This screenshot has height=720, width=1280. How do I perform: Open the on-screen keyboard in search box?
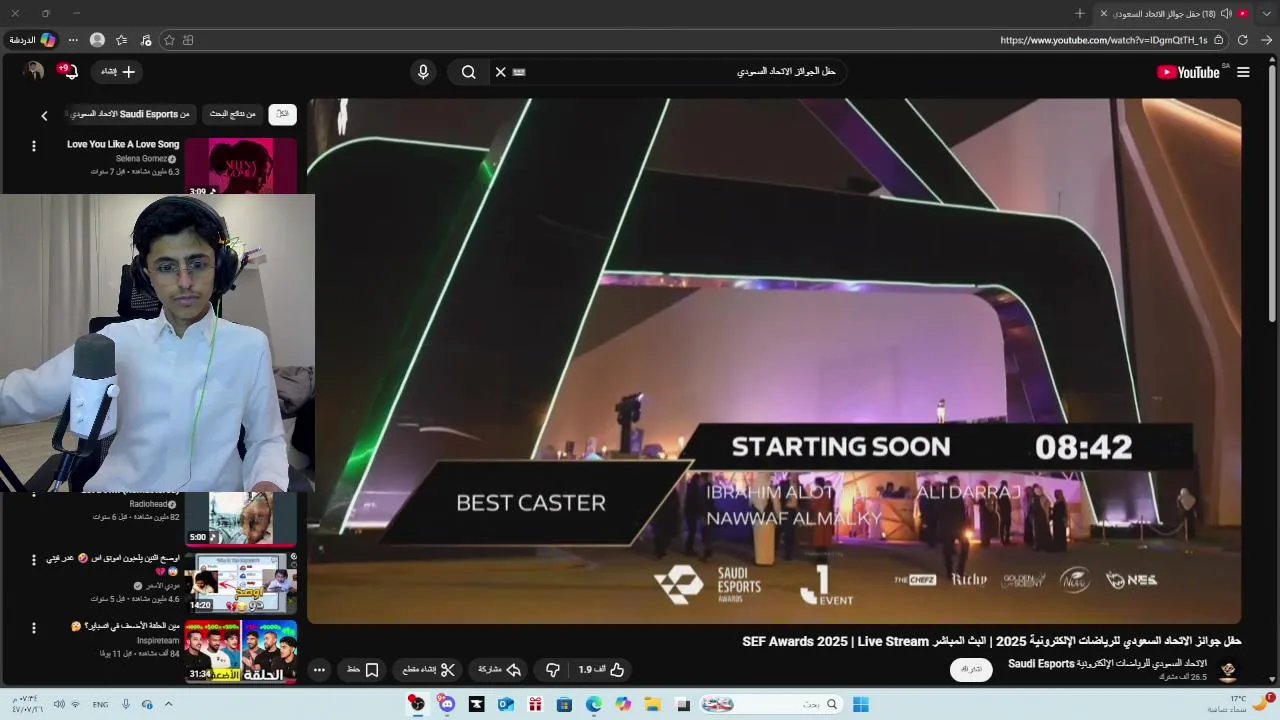(x=519, y=72)
